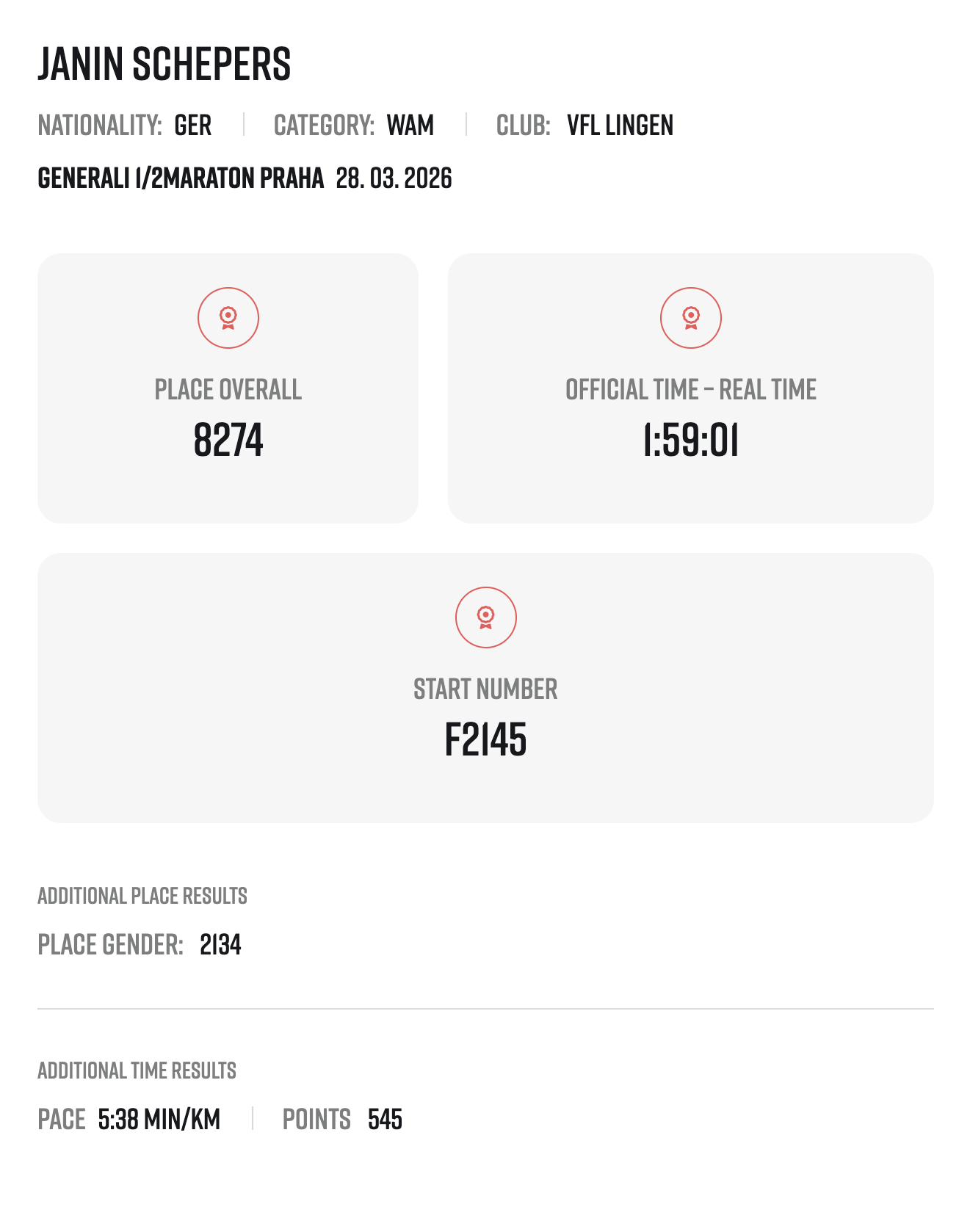This screenshot has height=1232, width=959.
Task: Click the place gender value 2134
Action: coord(220,945)
